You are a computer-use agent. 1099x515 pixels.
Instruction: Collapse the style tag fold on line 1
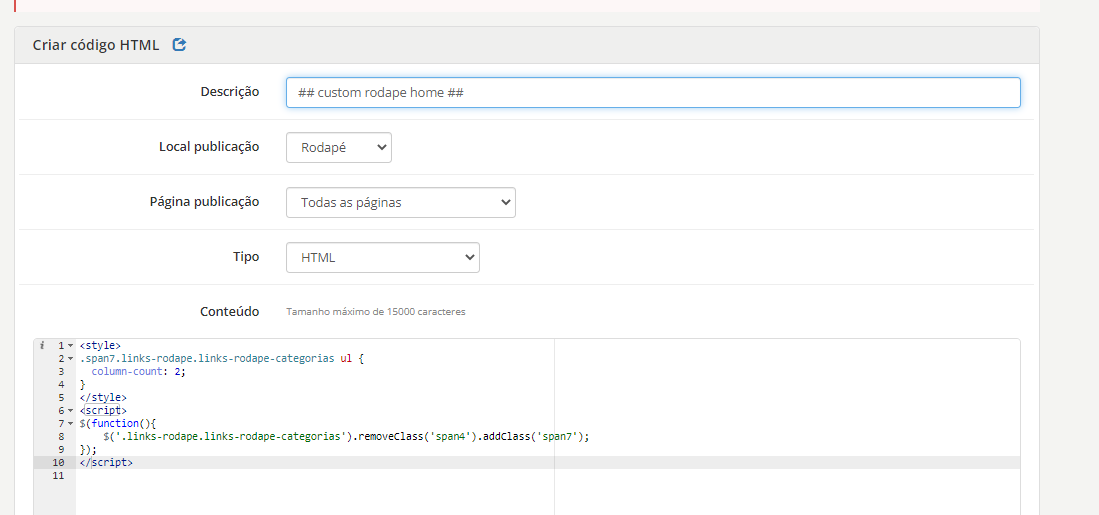click(70, 345)
